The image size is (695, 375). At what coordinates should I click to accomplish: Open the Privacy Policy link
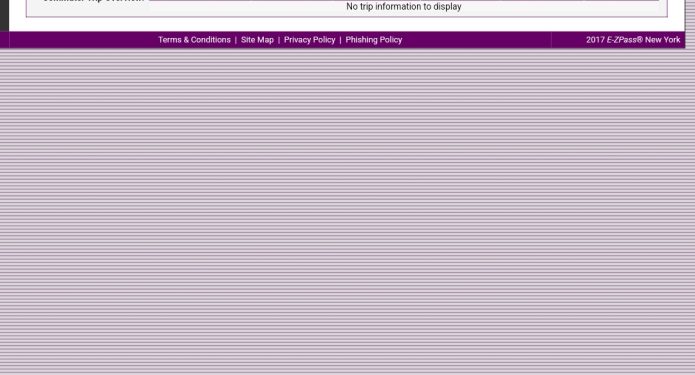coord(309,40)
